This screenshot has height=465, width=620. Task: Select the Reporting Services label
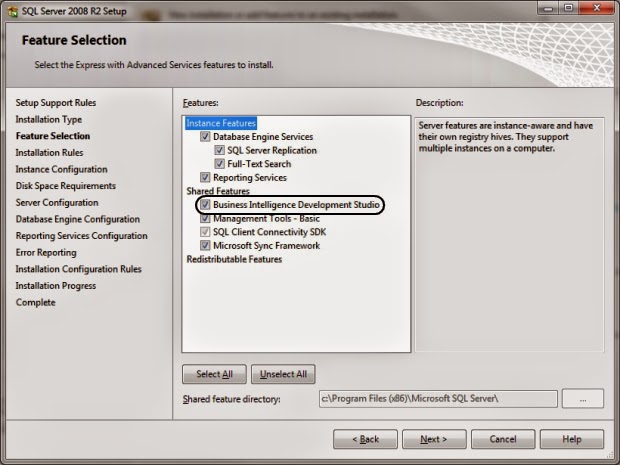pyautogui.click(x=250, y=178)
